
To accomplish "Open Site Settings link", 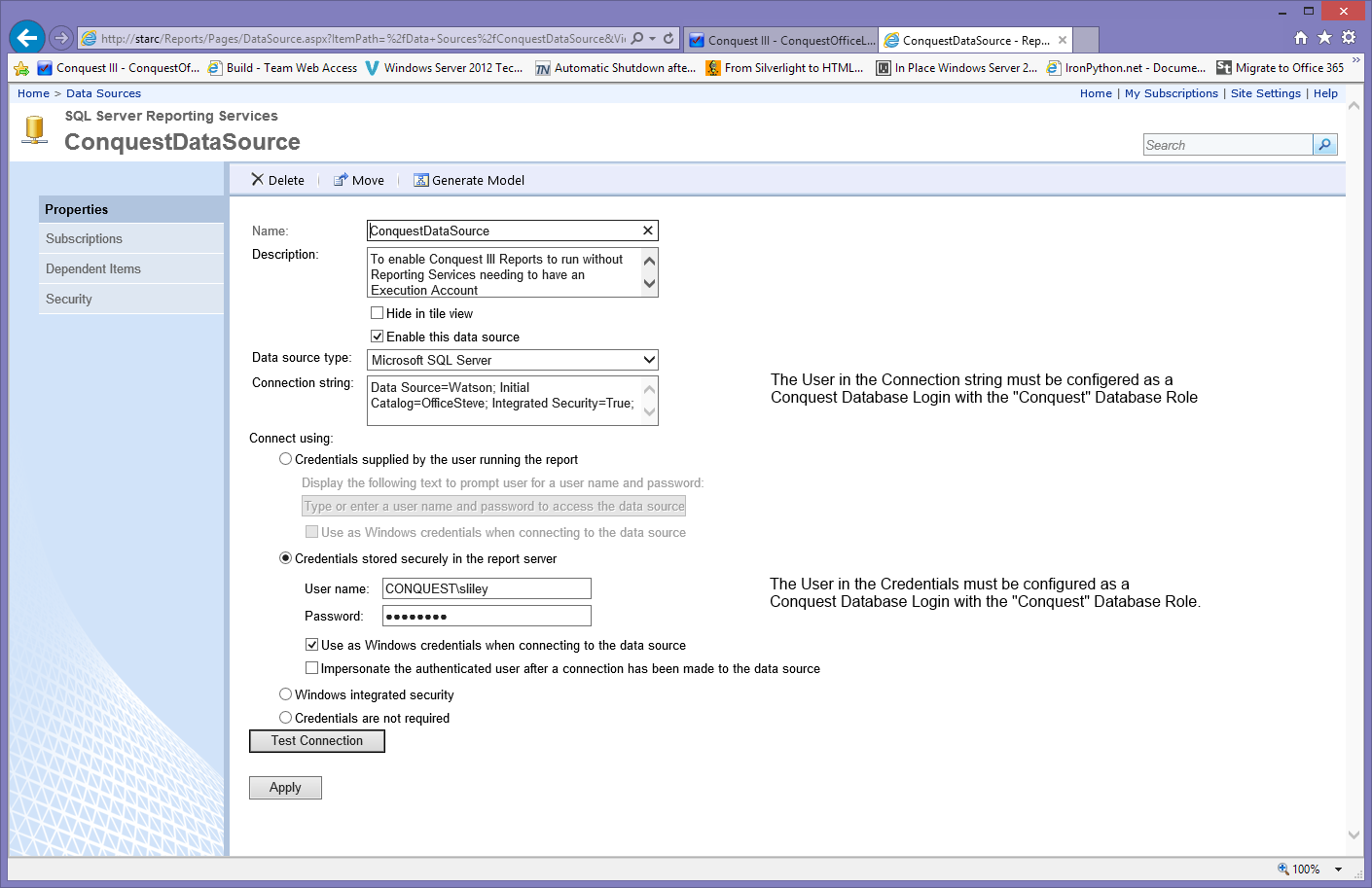I will tap(1266, 93).
